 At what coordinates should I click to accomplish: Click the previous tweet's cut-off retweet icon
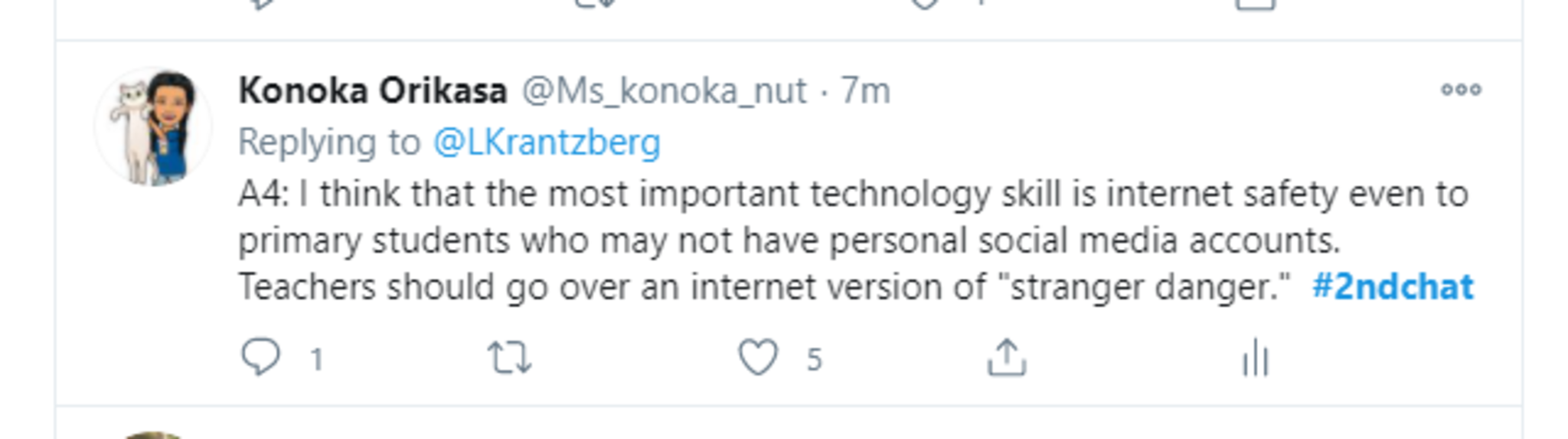[596, 4]
